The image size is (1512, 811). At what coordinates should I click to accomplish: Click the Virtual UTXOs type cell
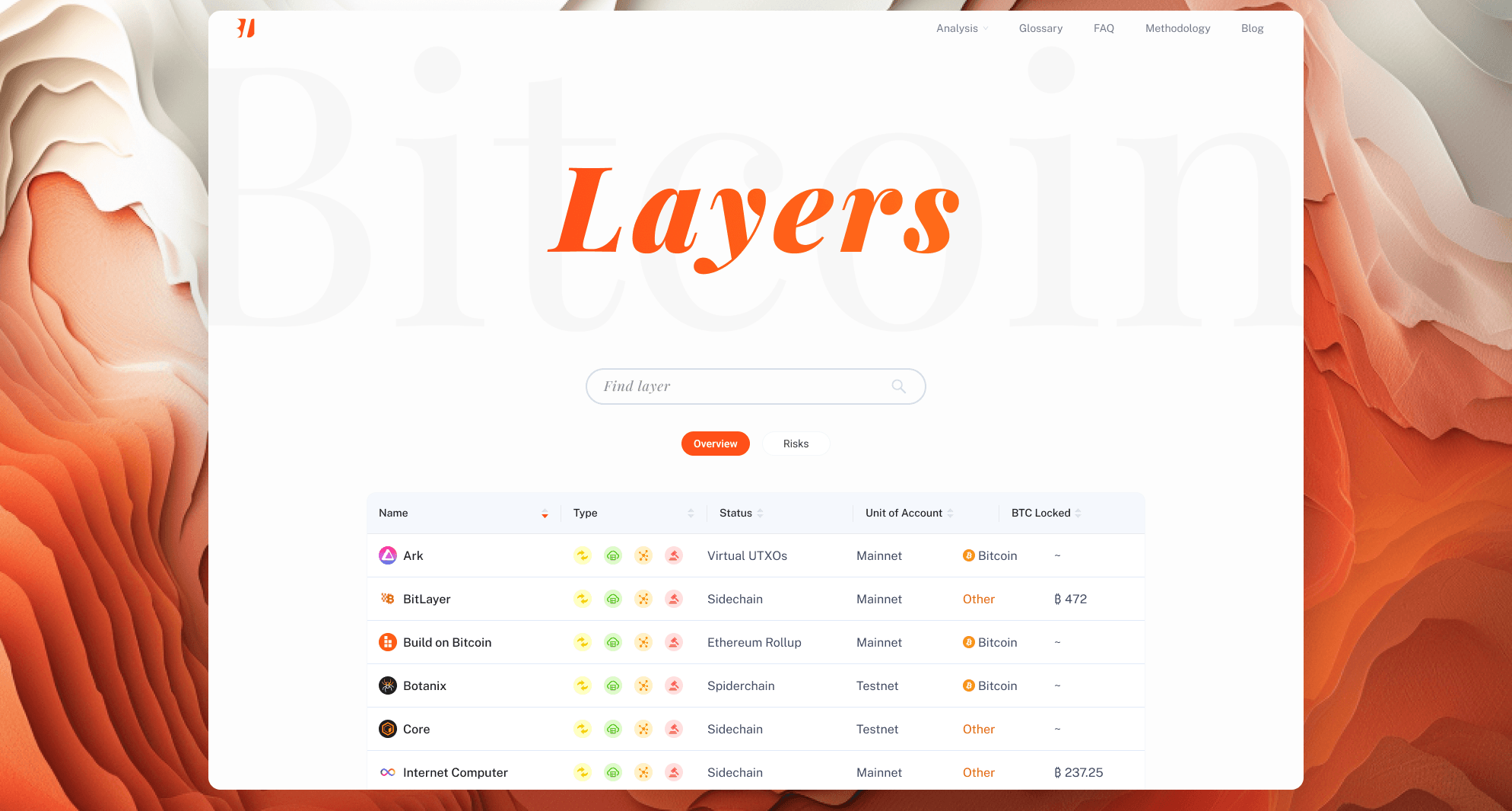pos(747,555)
